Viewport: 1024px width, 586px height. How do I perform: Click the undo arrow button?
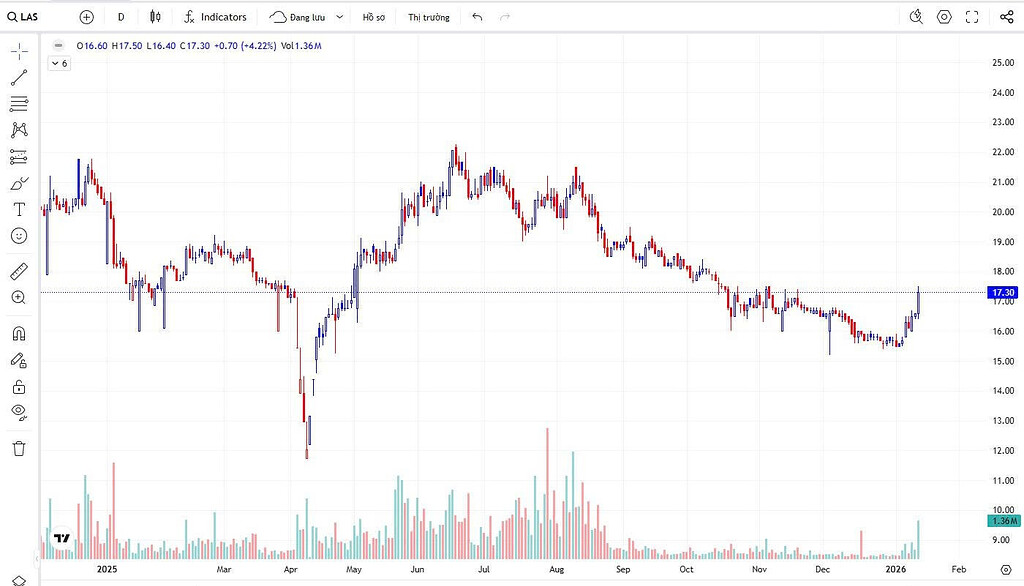point(477,17)
